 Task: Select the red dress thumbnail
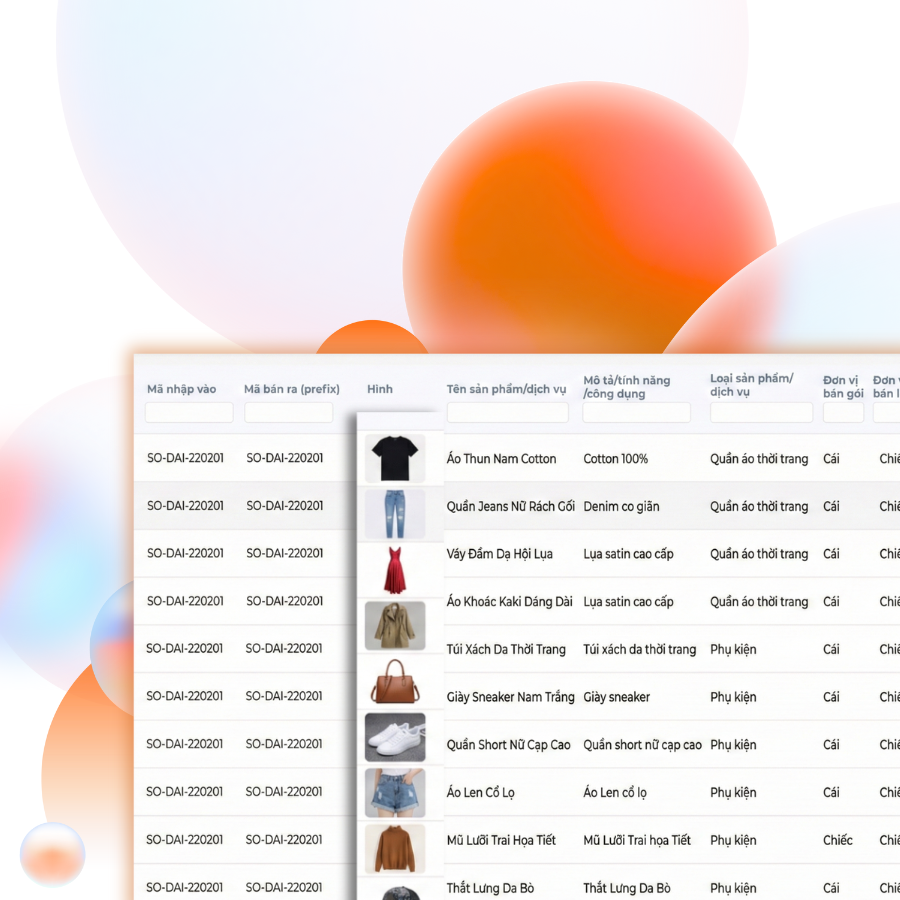pyautogui.click(x=394, y=570)
